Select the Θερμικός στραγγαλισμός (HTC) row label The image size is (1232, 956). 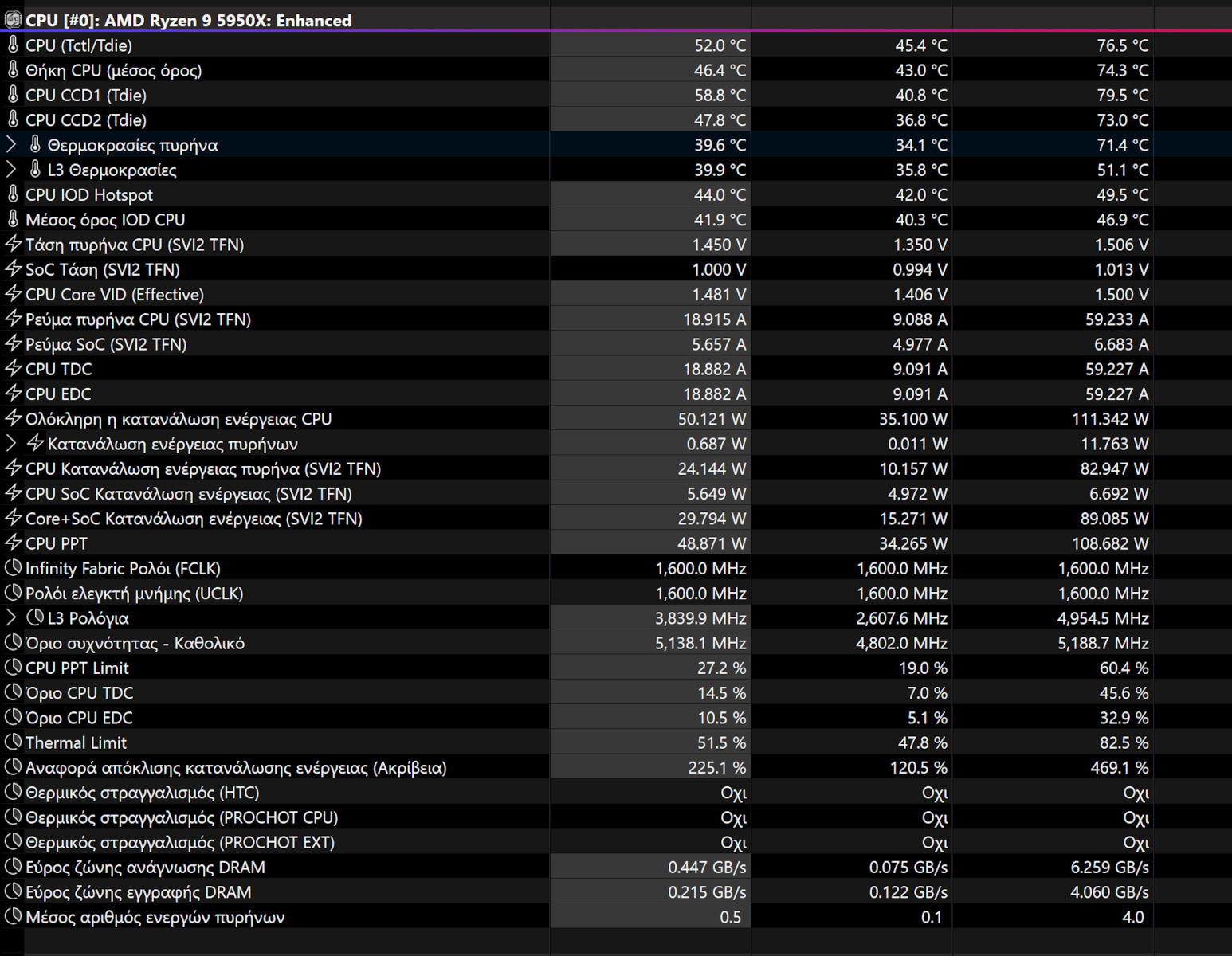click(x=142, y=793)
